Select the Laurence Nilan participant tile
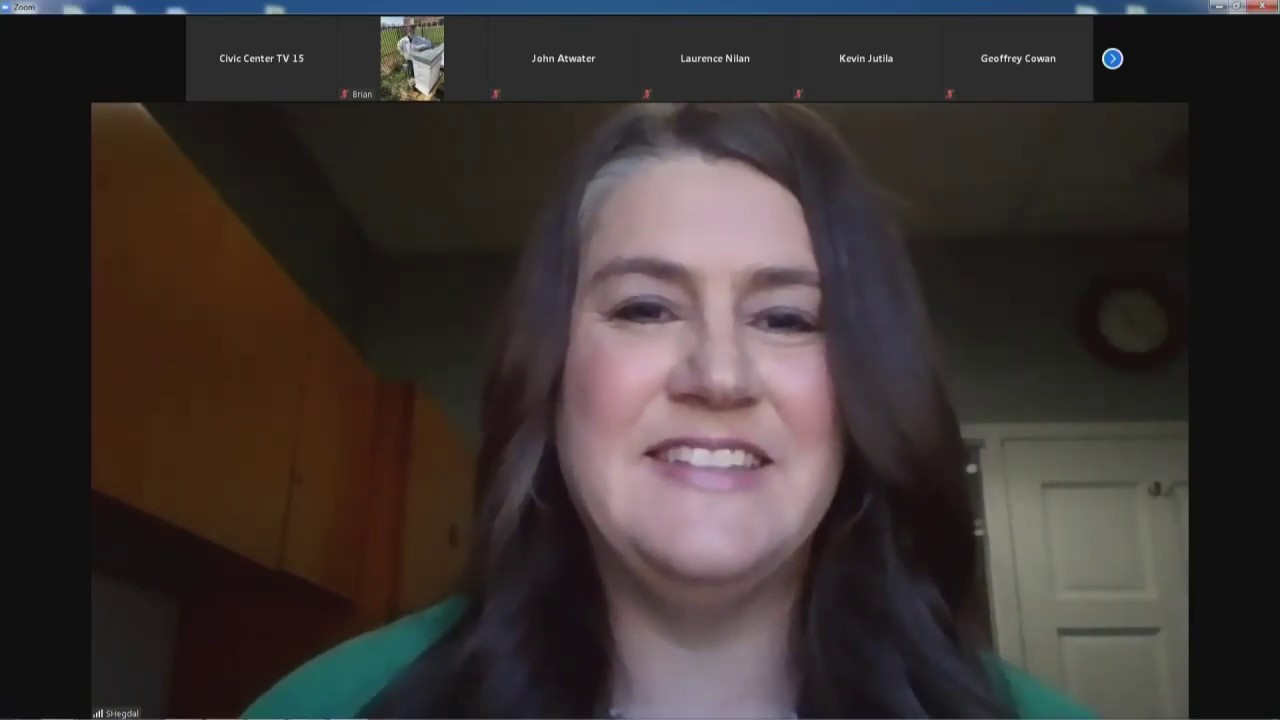Image resolution: width=1280 pixels, height=720 pixels. point(715,58)
